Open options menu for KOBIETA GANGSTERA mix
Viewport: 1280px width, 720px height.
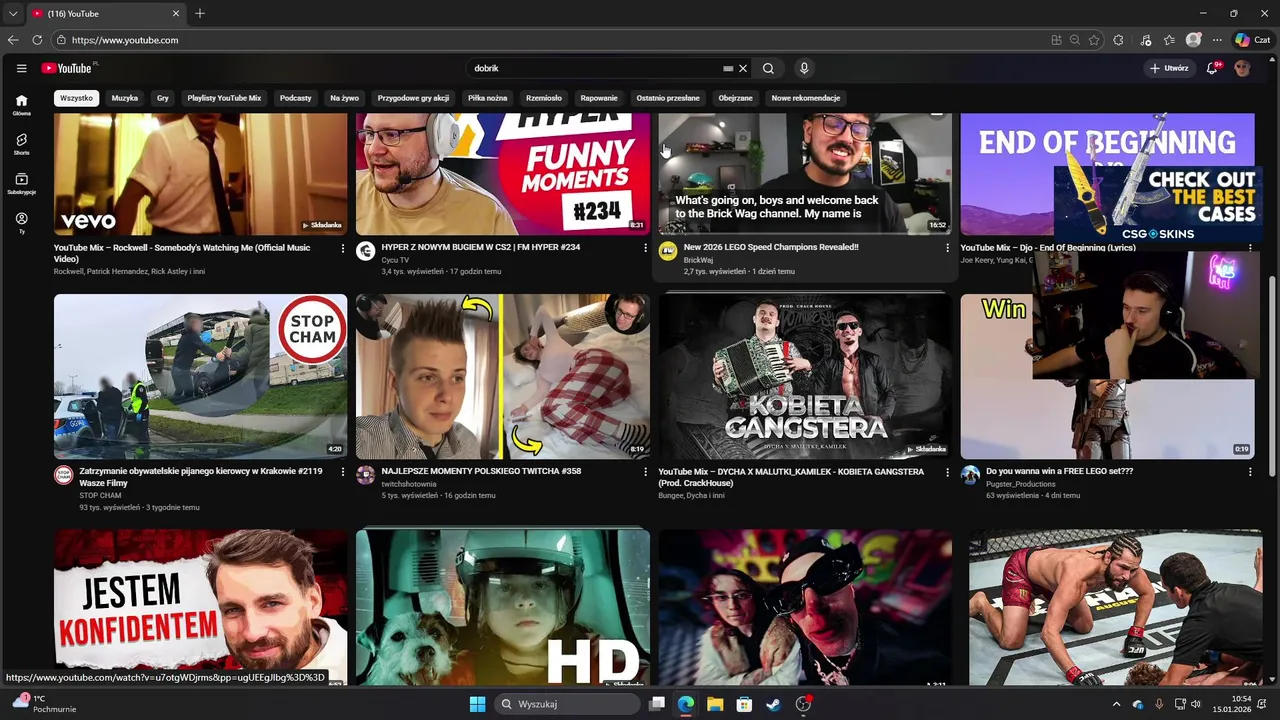pyautogui.click(x=947, y=472)
